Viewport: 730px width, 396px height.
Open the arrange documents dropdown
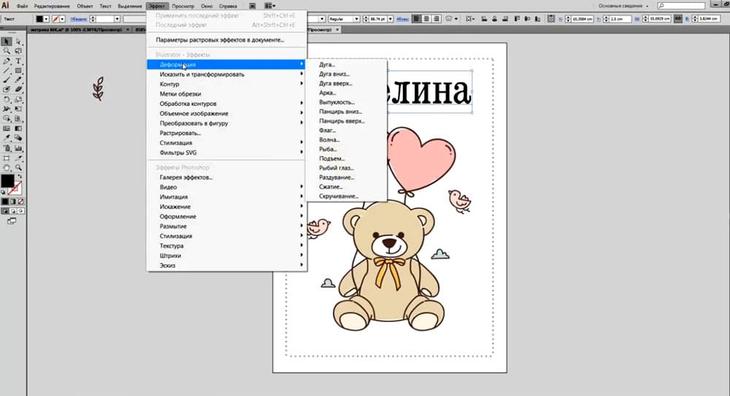point(270,6)
